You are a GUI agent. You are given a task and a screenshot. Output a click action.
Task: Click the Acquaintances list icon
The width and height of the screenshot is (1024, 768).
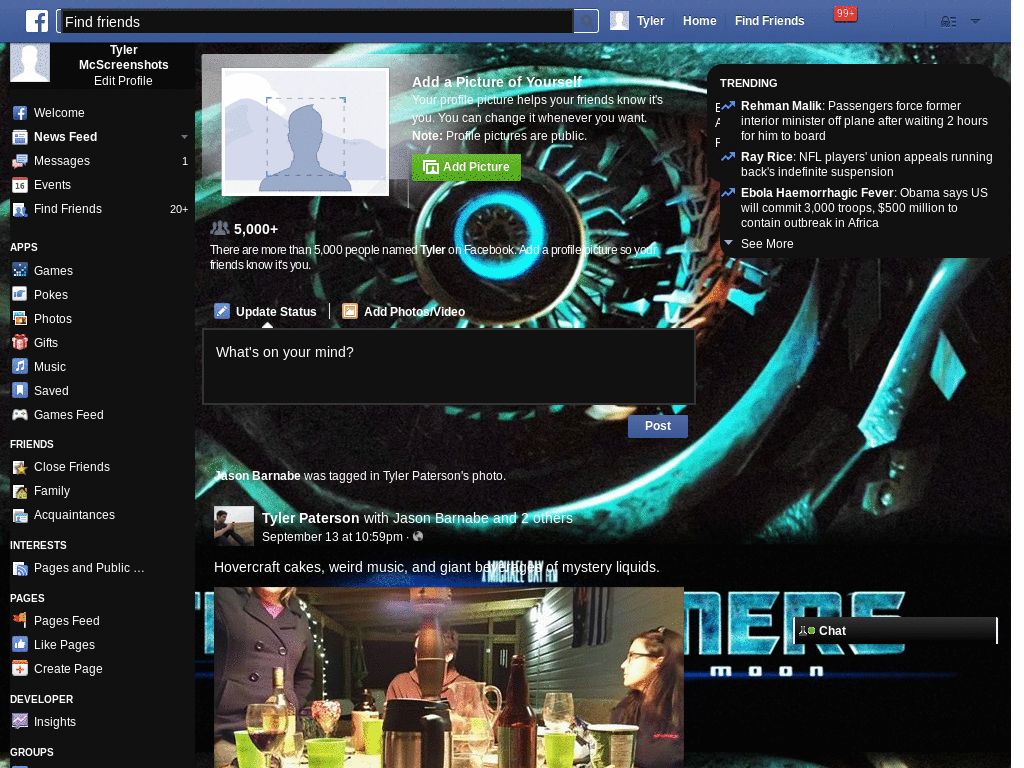tap(20, 516)
